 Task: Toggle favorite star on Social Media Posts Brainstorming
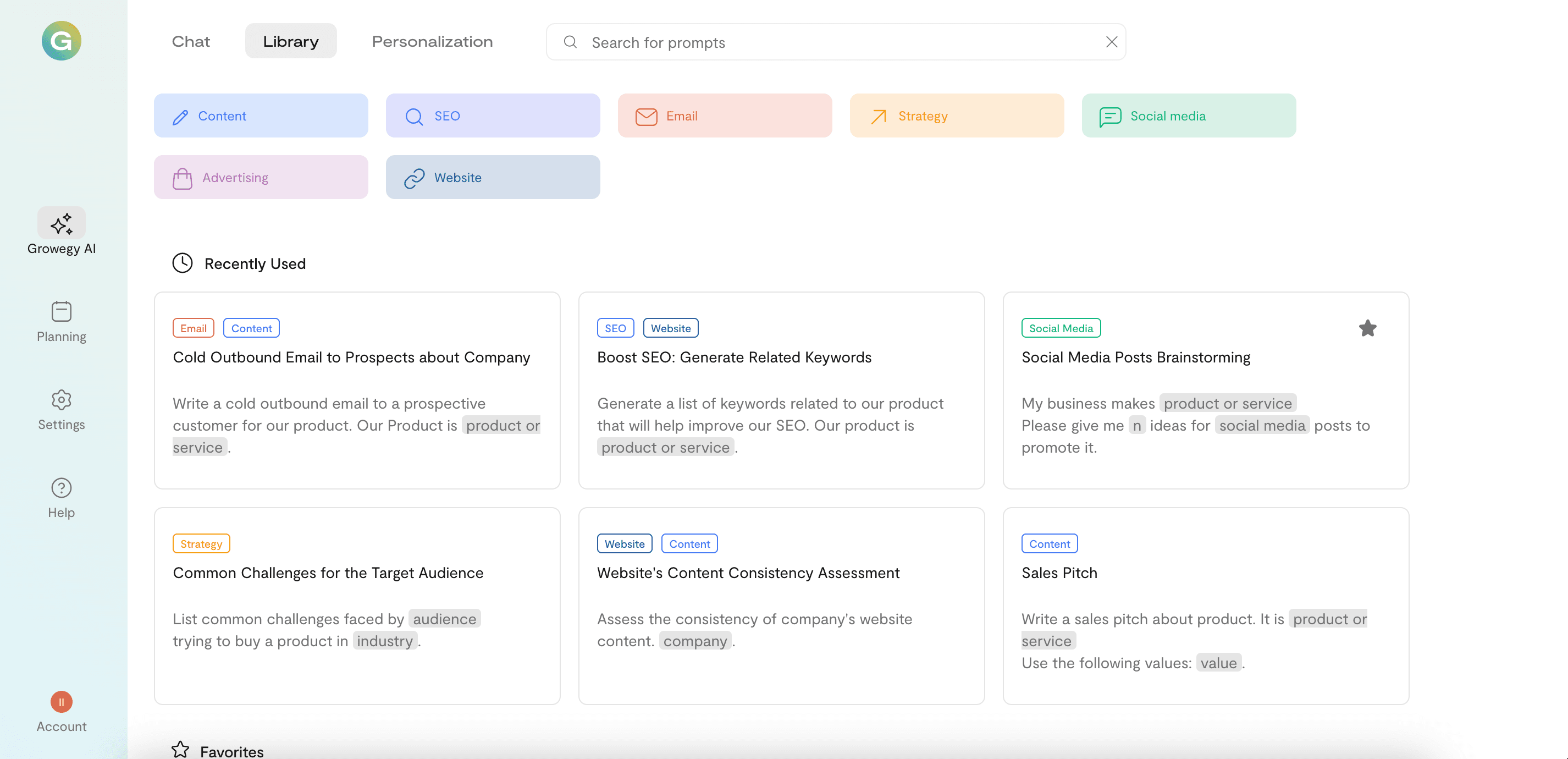[x=1368, y=328]
